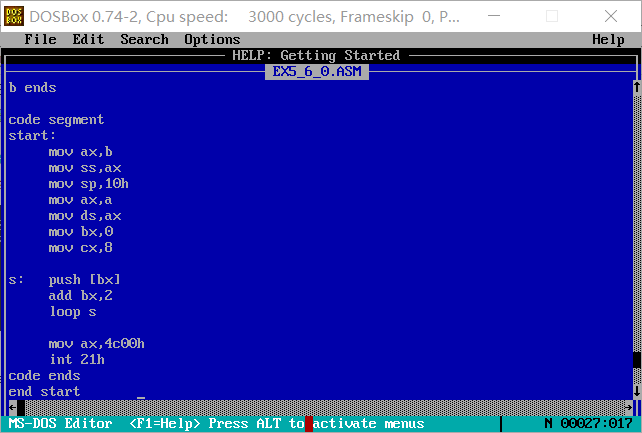Minimize the DOSBox window
Image resolution: width=642 pixels, height=433 pixels.
(494, 16)
